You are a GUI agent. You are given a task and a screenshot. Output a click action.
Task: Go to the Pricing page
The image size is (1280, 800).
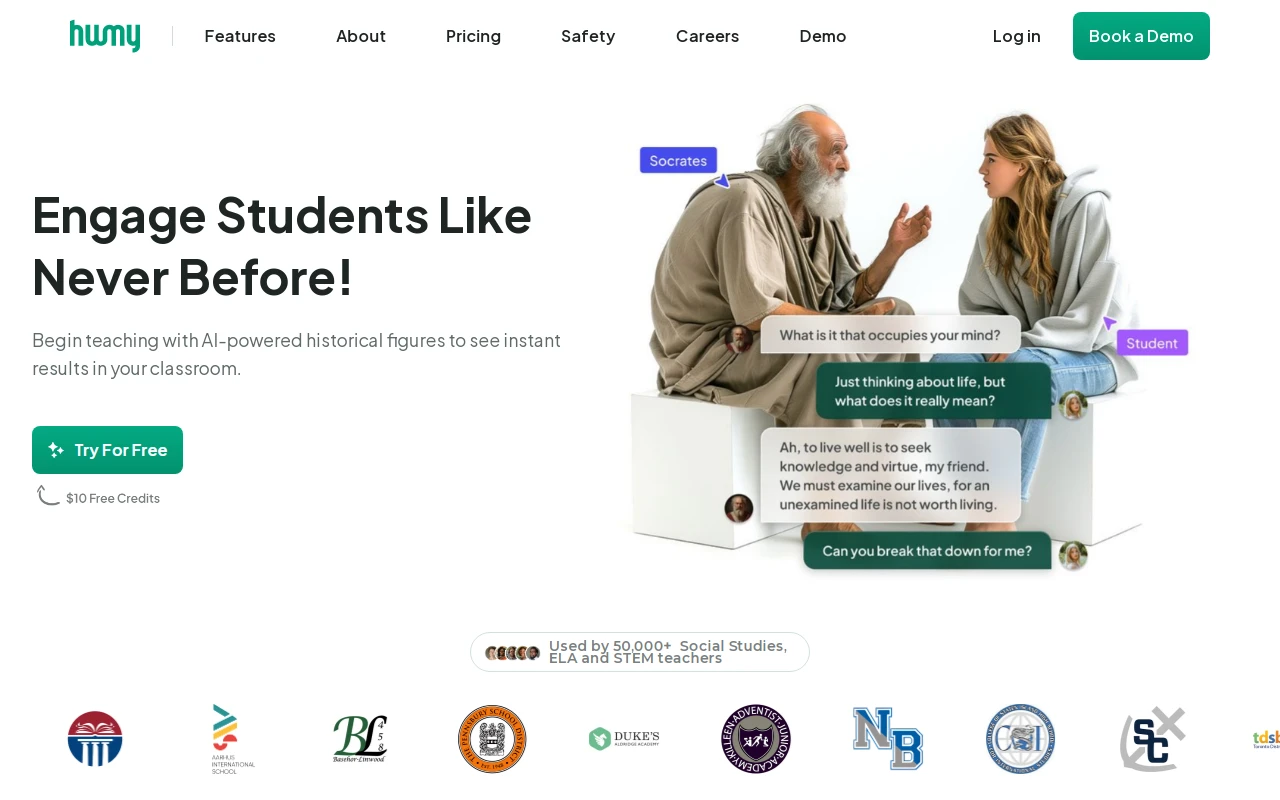pos(473,36)
